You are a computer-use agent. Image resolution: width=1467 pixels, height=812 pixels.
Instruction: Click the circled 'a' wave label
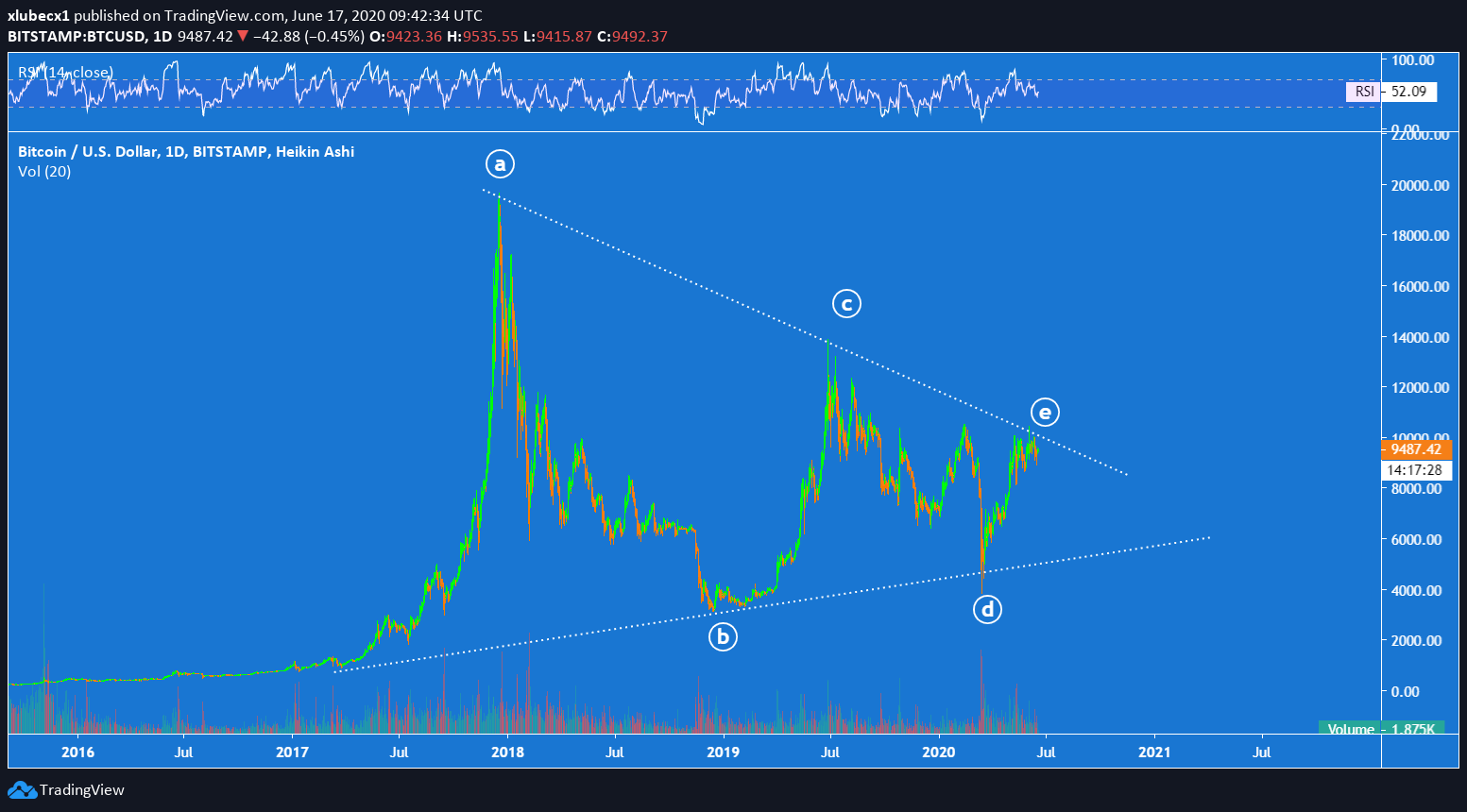500,164
